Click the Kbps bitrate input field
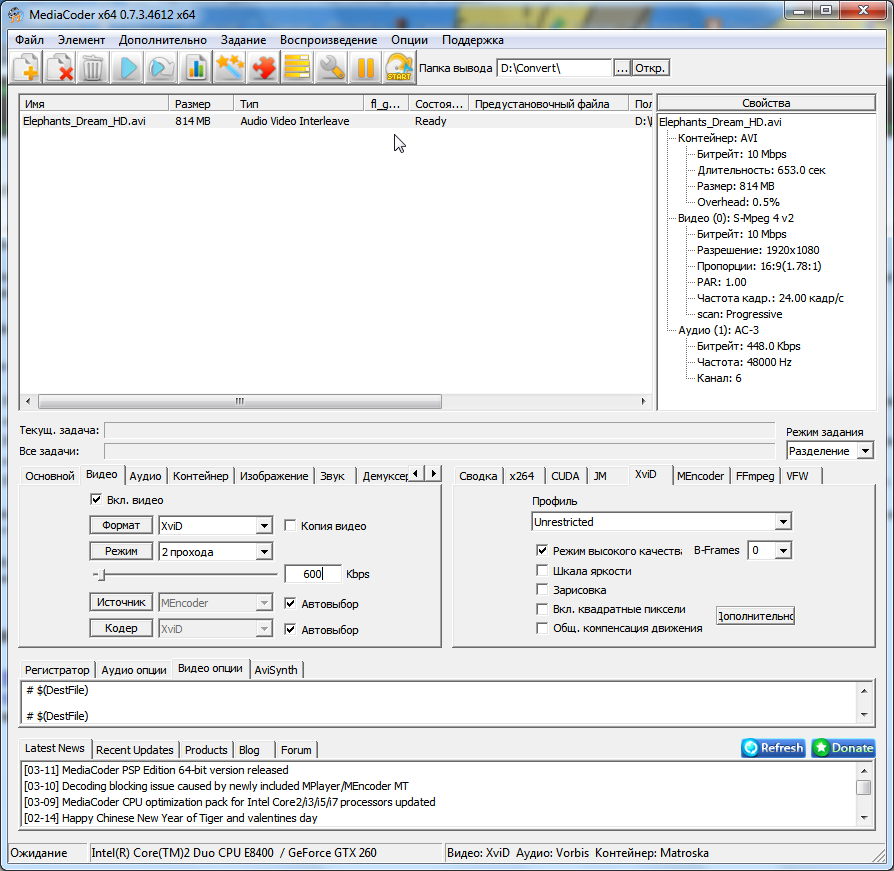This screenshot has width=894, height=871. [x=313, y=573]
